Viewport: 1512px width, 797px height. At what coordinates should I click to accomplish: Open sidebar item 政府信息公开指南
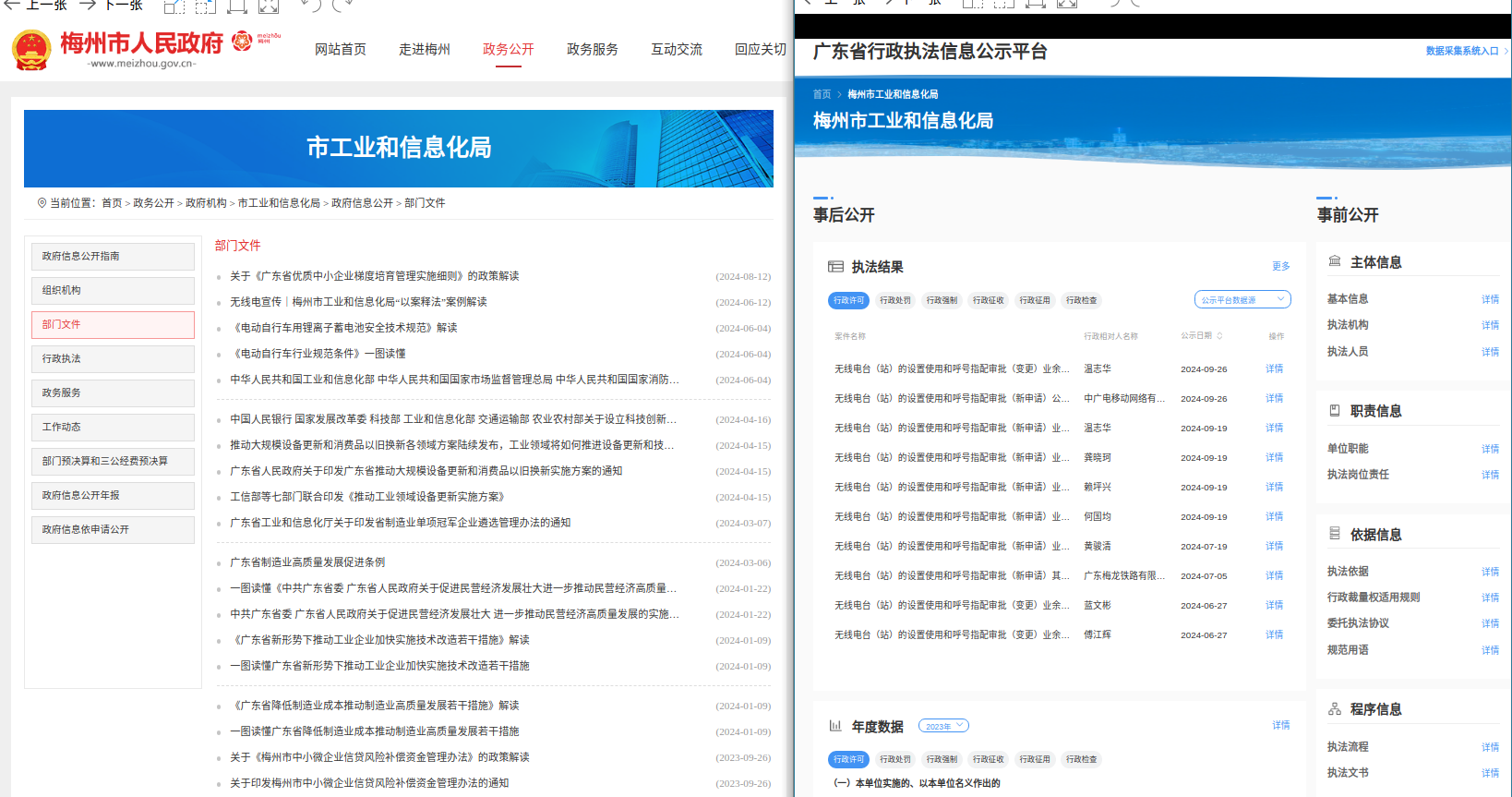tap(113, 257)
